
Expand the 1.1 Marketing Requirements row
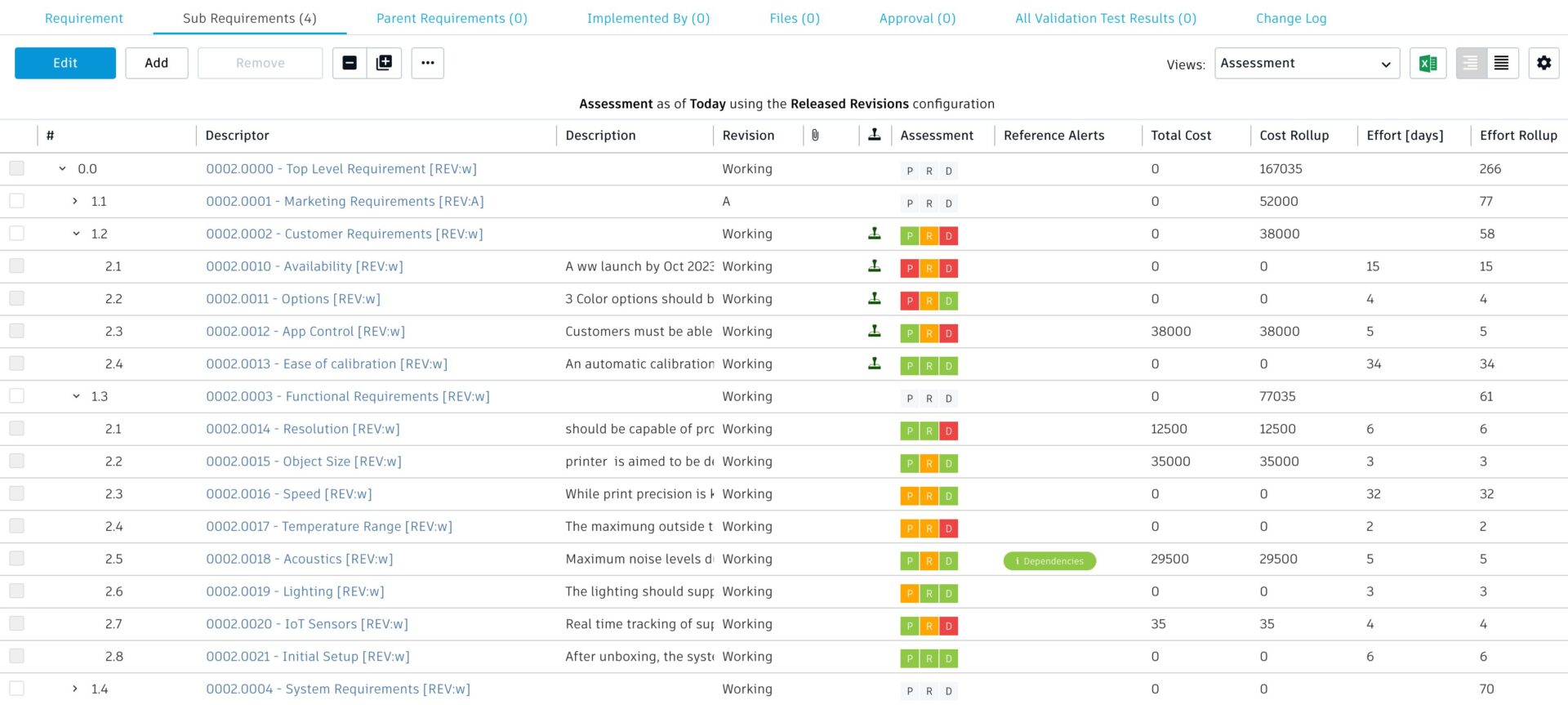coord(75,201)
